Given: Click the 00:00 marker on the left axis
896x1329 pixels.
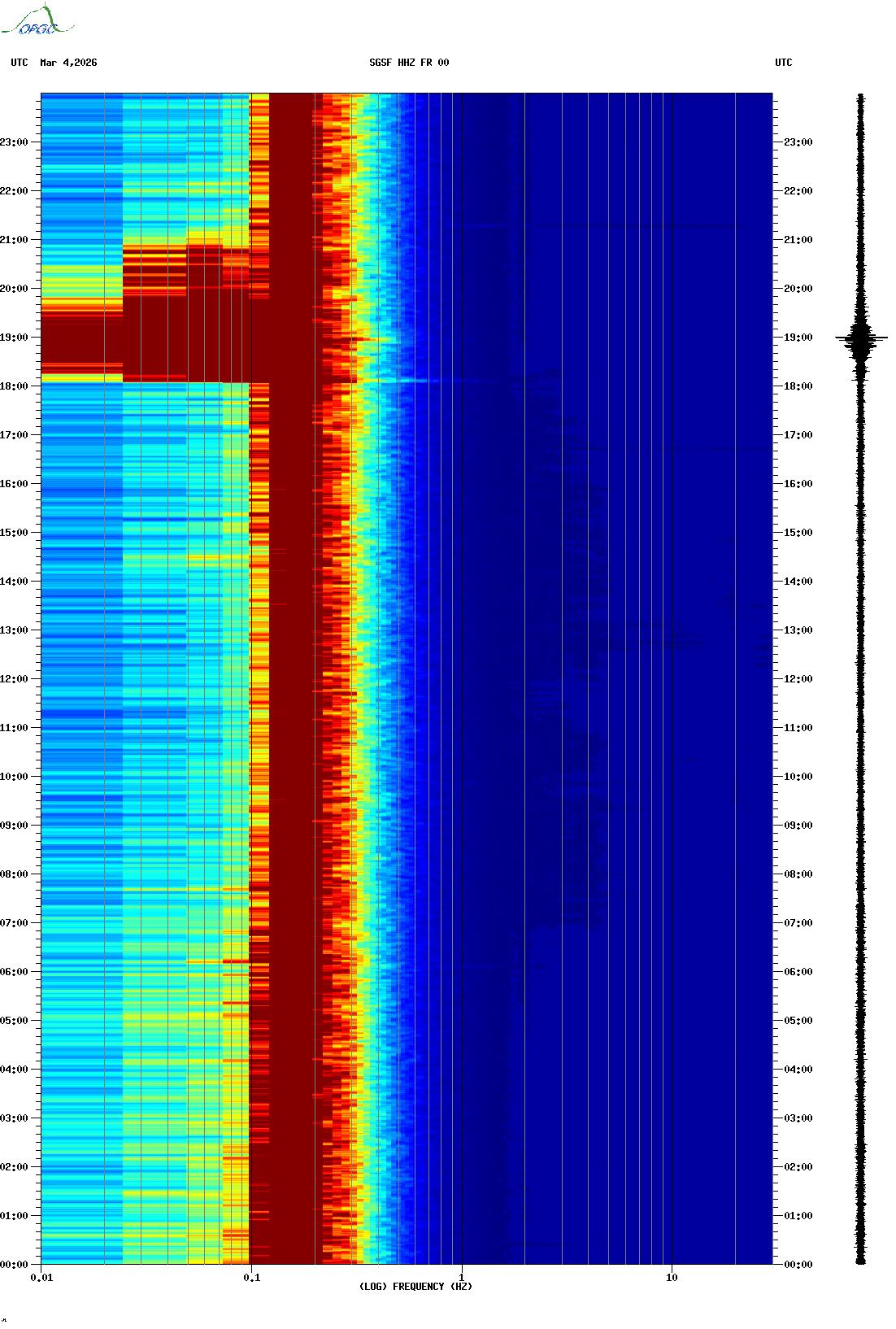Looking at the screenshot, I should coord(14,1265).
